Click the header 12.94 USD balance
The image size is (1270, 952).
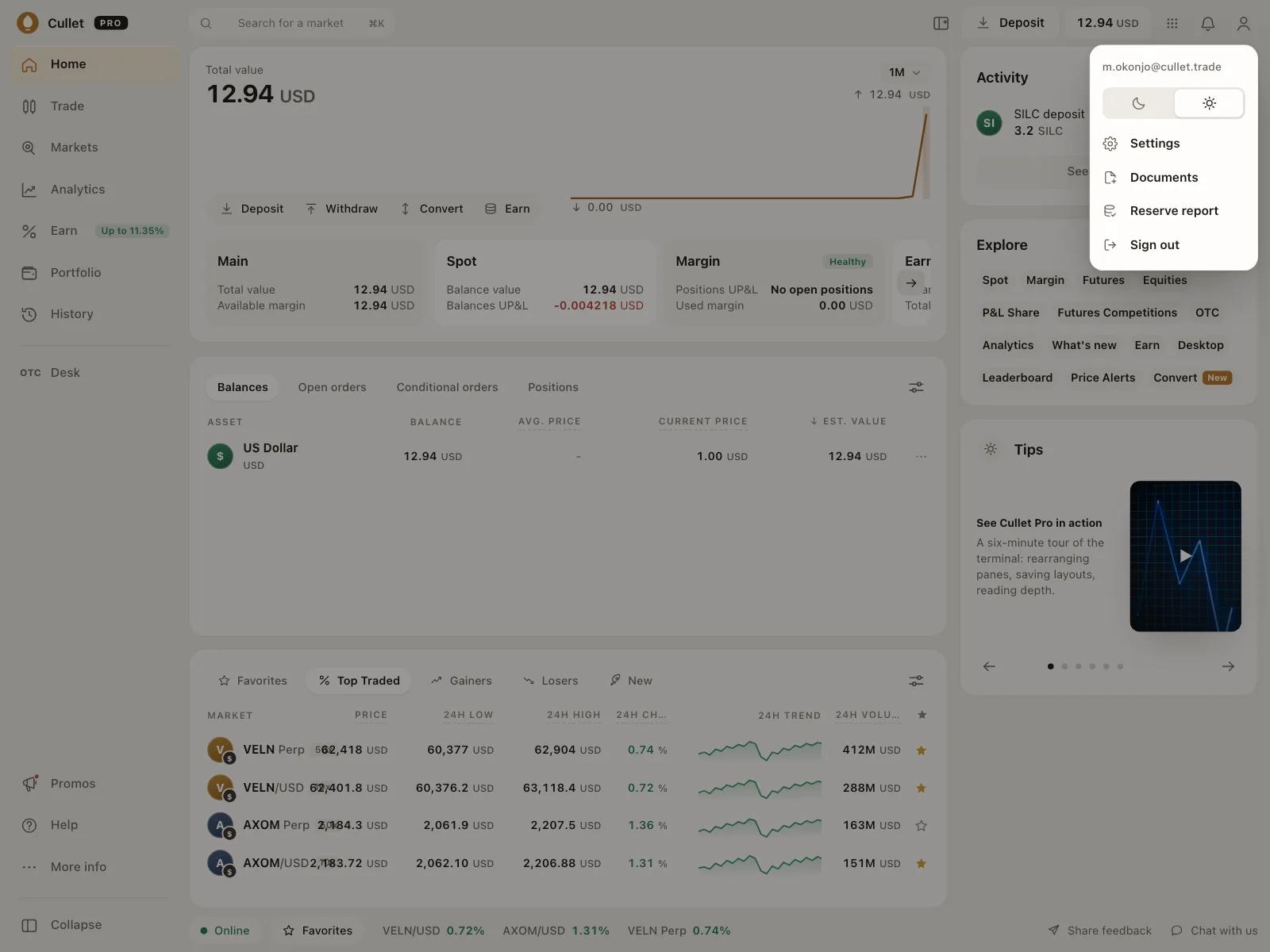click(x=1108, y=23)
